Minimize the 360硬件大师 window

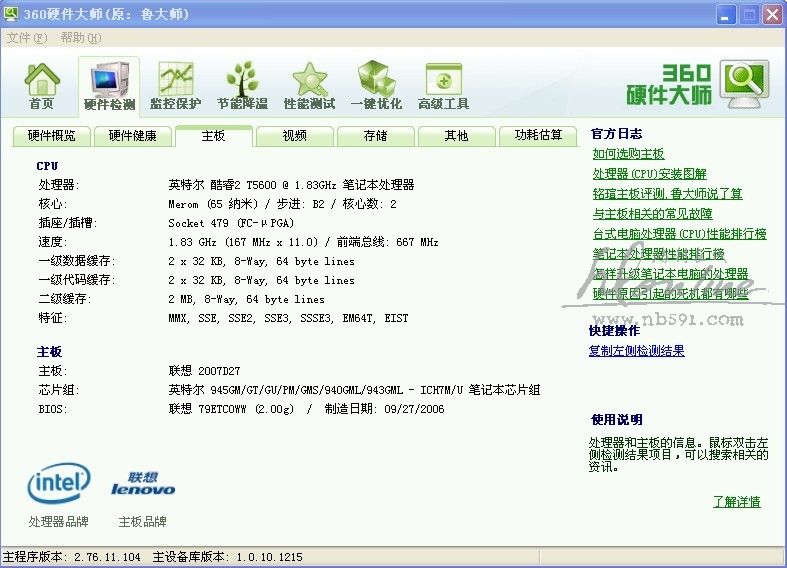[725, 14]
